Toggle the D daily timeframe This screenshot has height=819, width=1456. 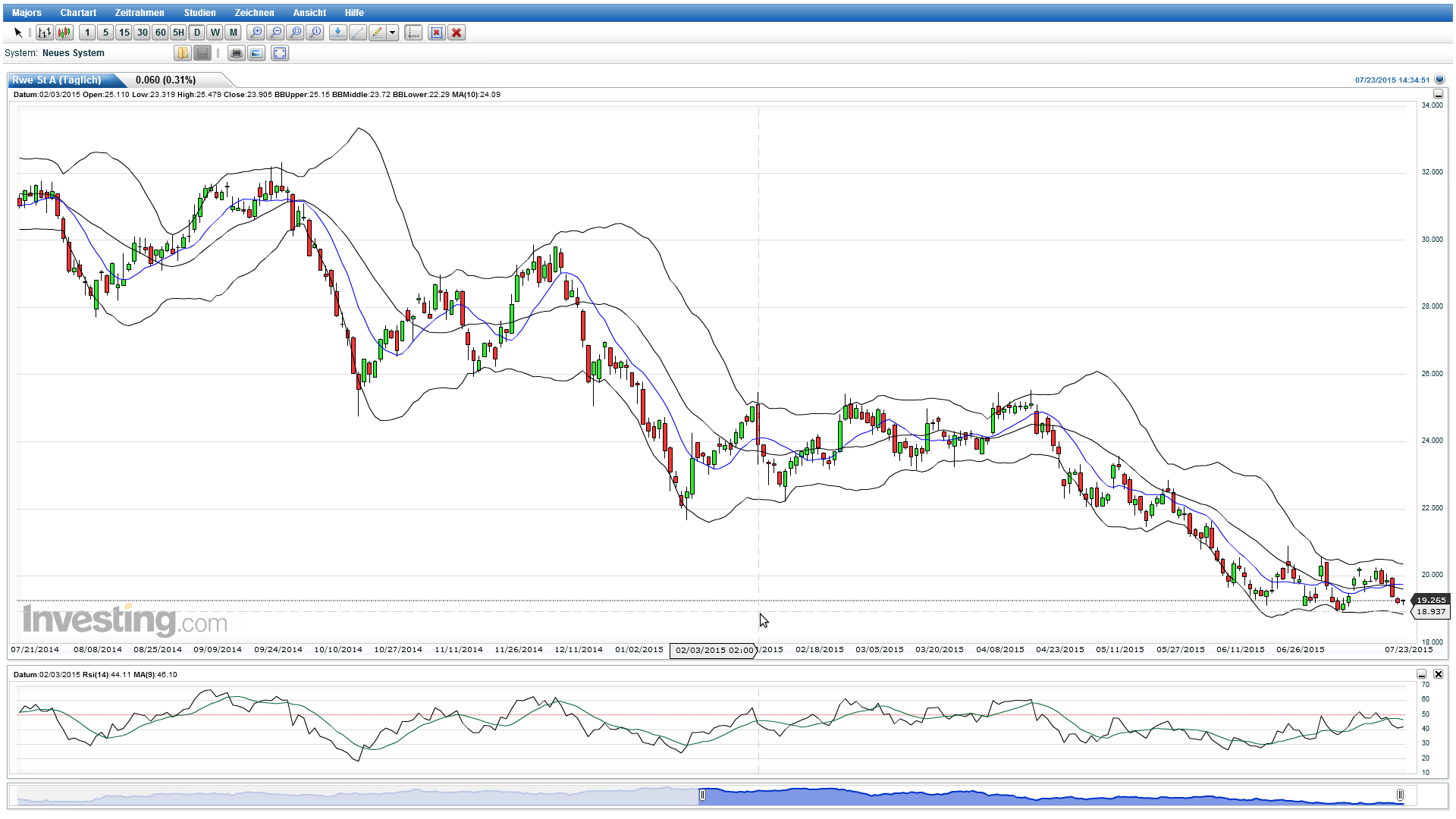(196, 33)
